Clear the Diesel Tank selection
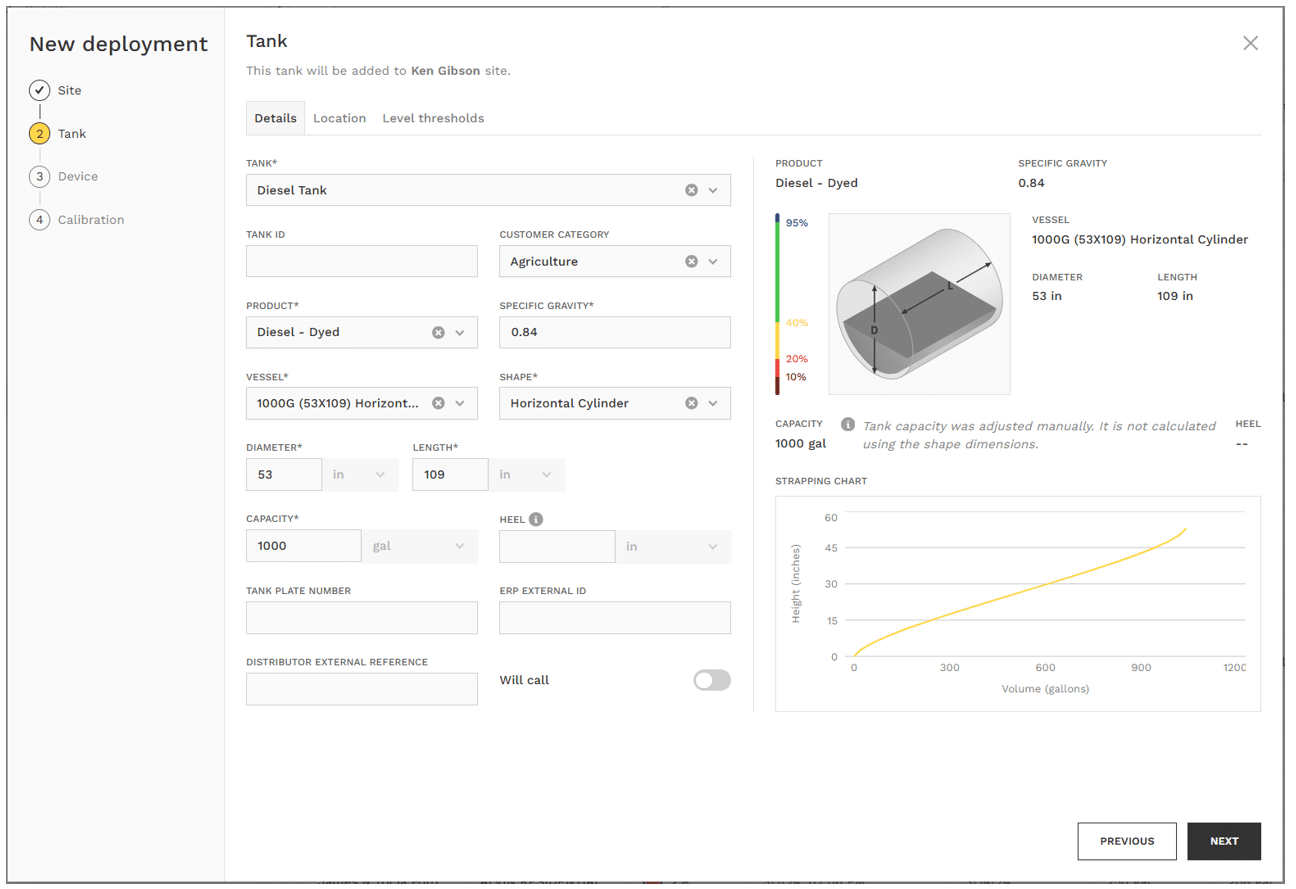Screen dimensions: 1296x889 coord(691,190)
